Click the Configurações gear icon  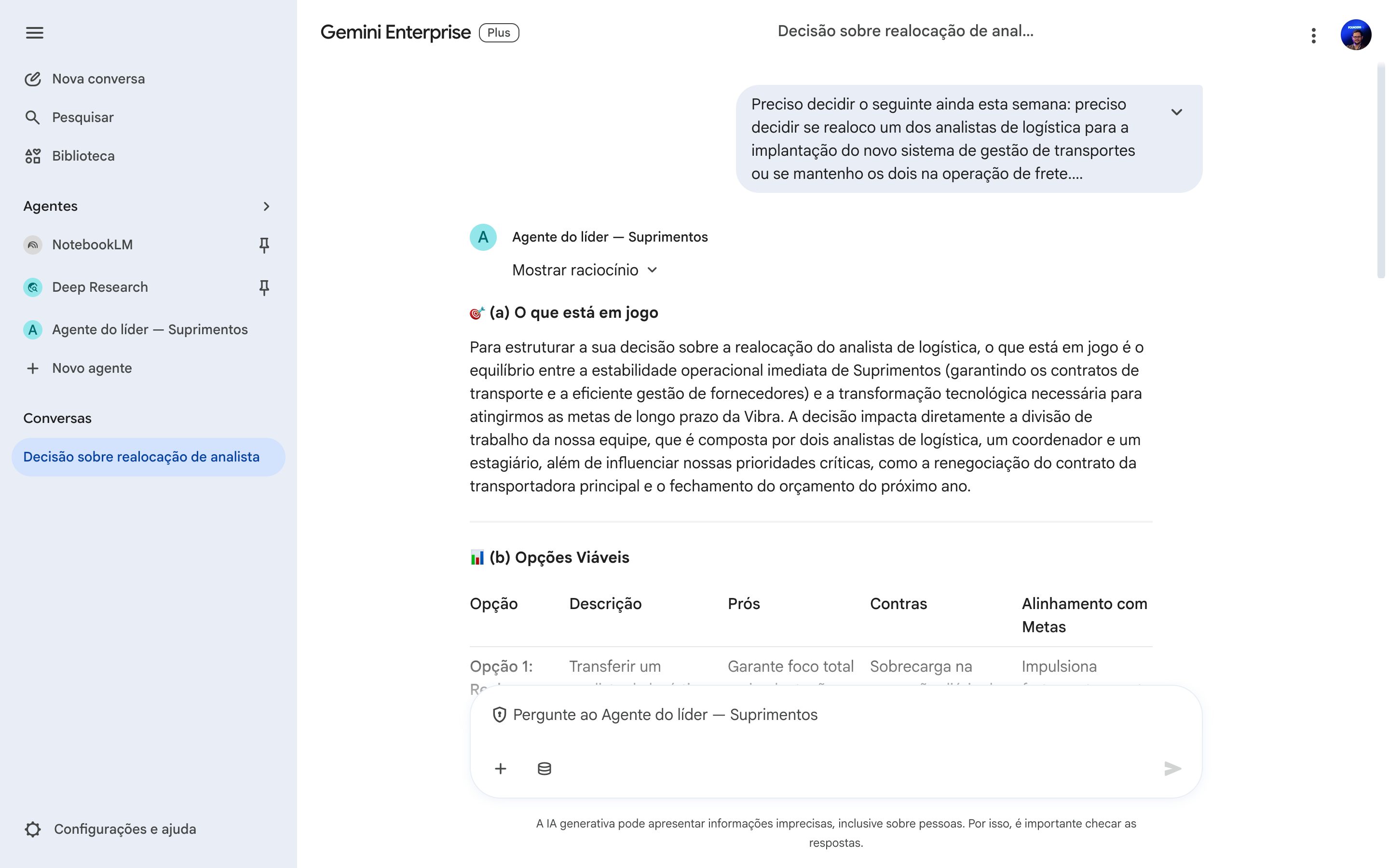33,829
